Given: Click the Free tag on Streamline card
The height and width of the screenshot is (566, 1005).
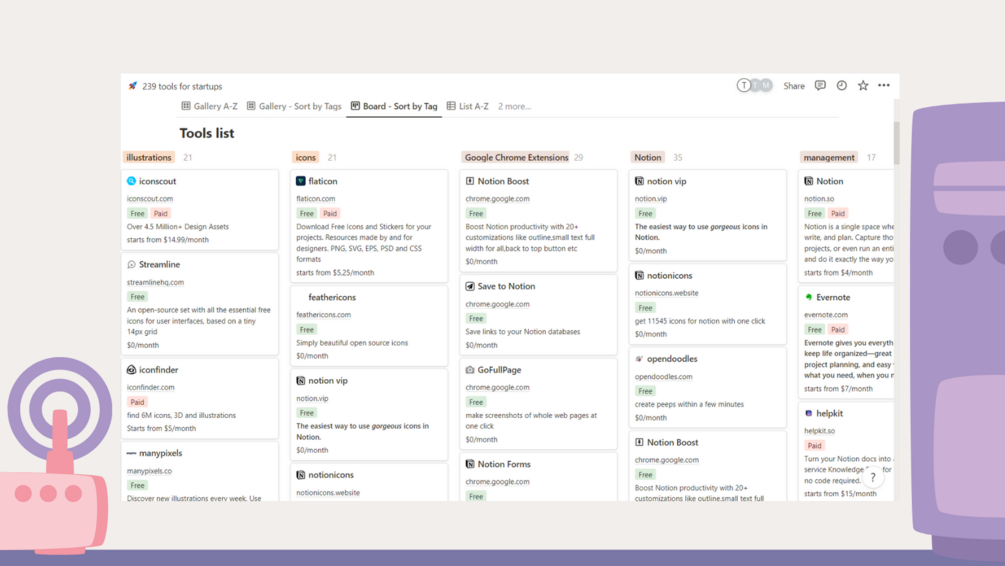Looking at the screenshot, I should [137, 297].
